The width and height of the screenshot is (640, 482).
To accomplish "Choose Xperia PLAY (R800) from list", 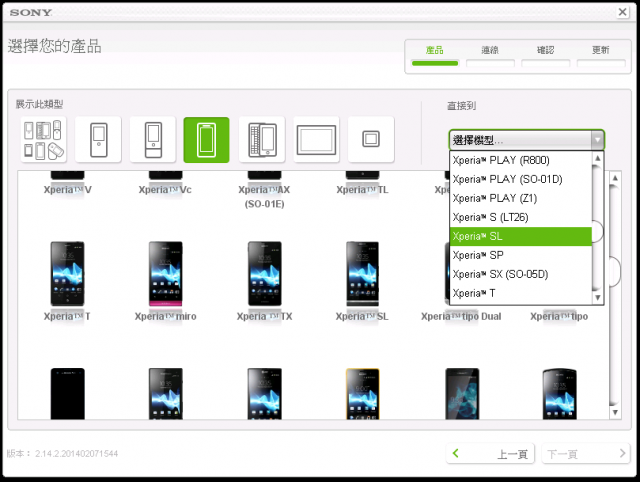I will coord(521,160).
